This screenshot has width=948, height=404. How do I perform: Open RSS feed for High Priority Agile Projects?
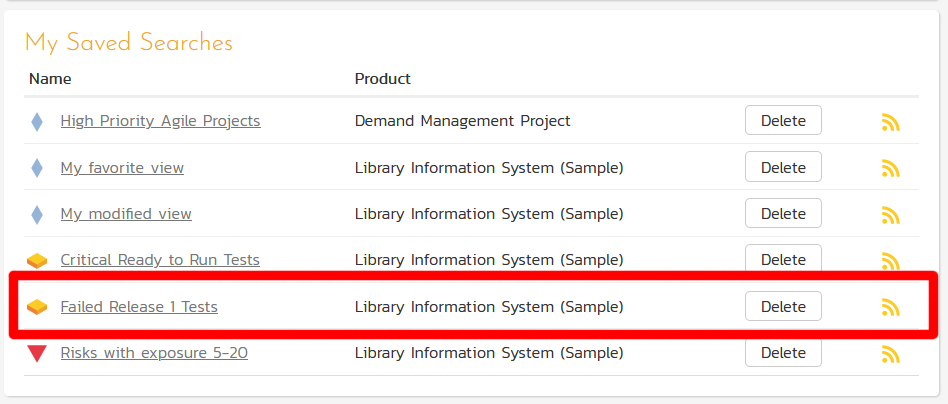[x=890, y=122]
